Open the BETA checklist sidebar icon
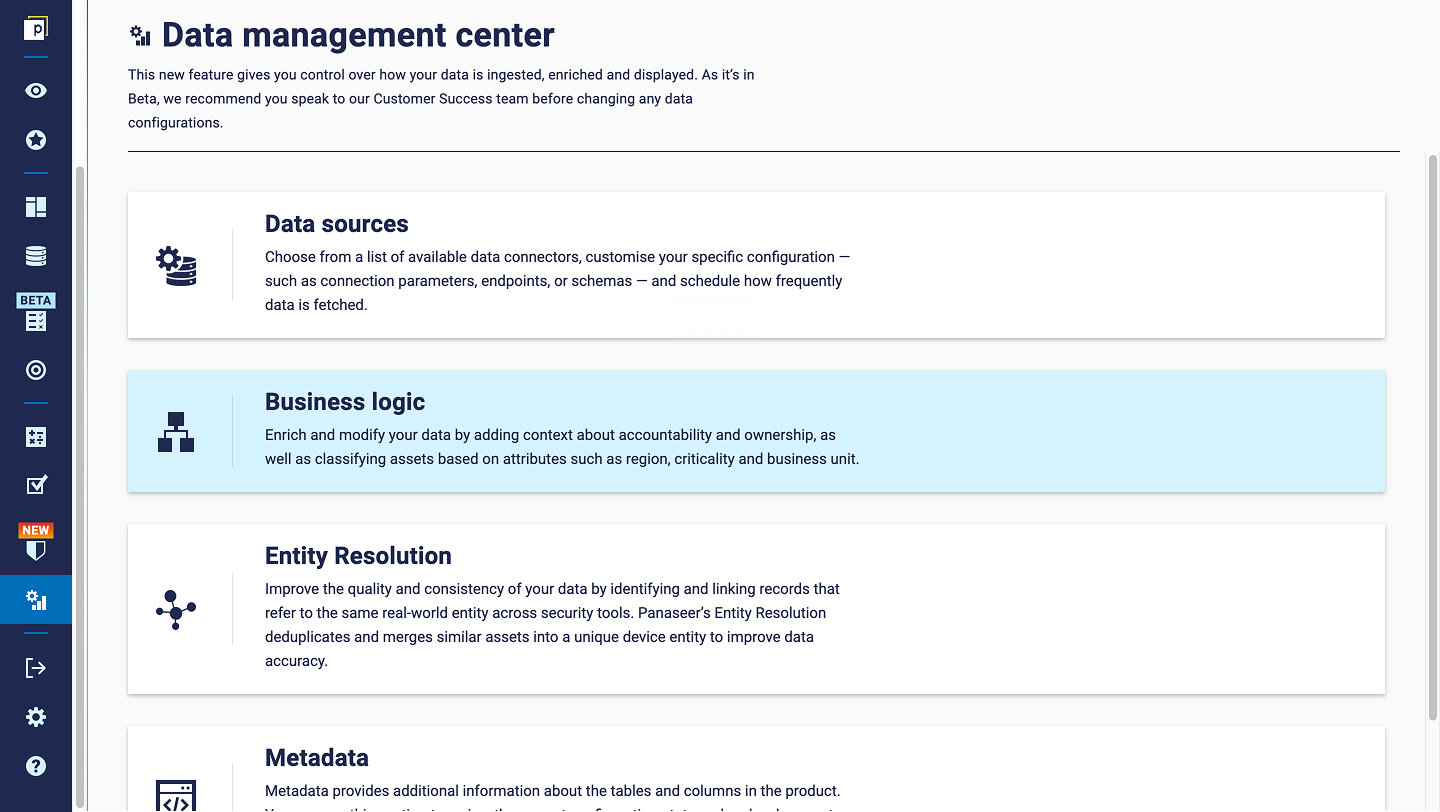The height and width of the screenshot is (812, 1440). tap(36, 313)
